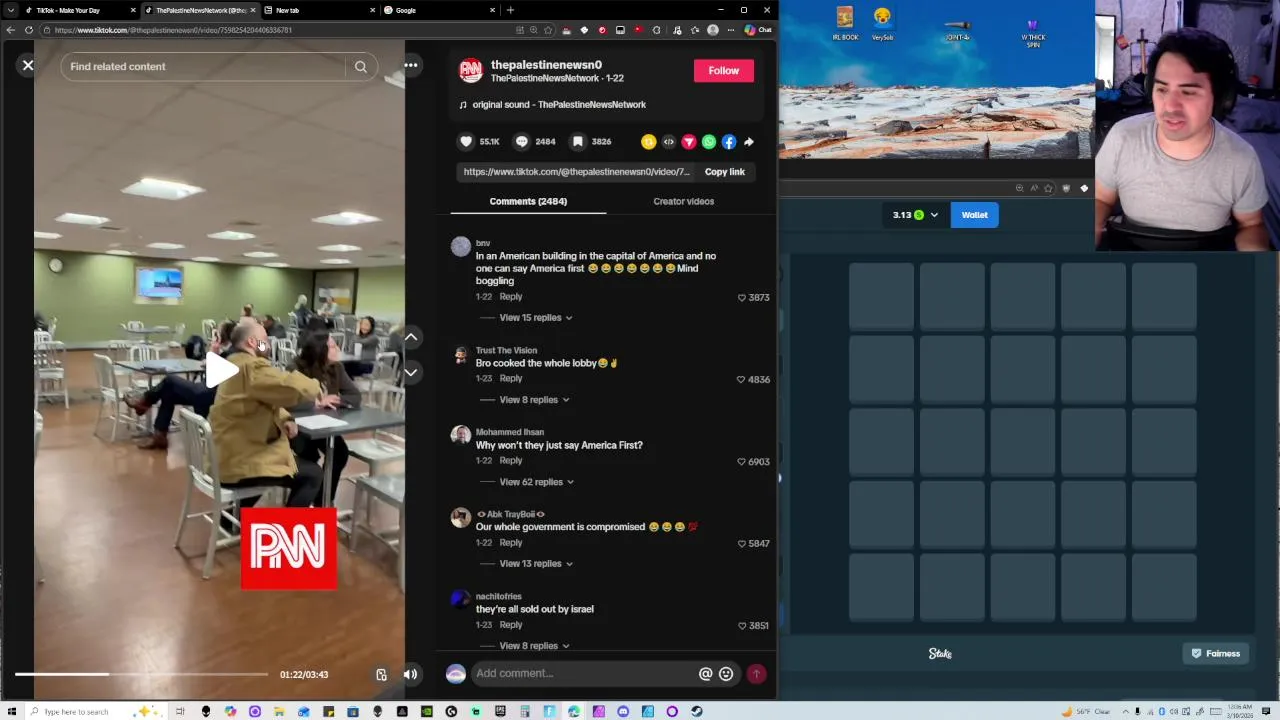Go to previous video with up arrow
Viewport: 1280px width, 720px height.
click(x=411, y=337)
